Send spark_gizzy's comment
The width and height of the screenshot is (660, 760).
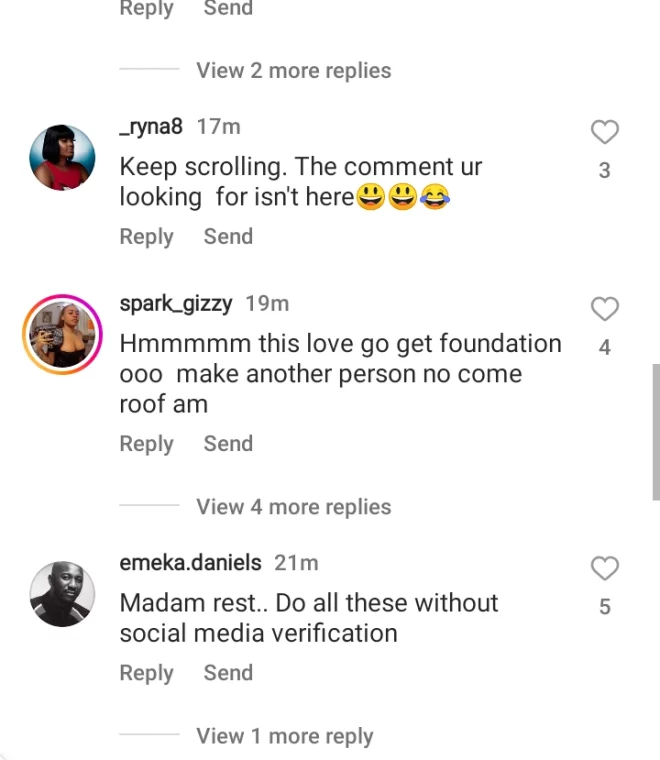point(228,444)
